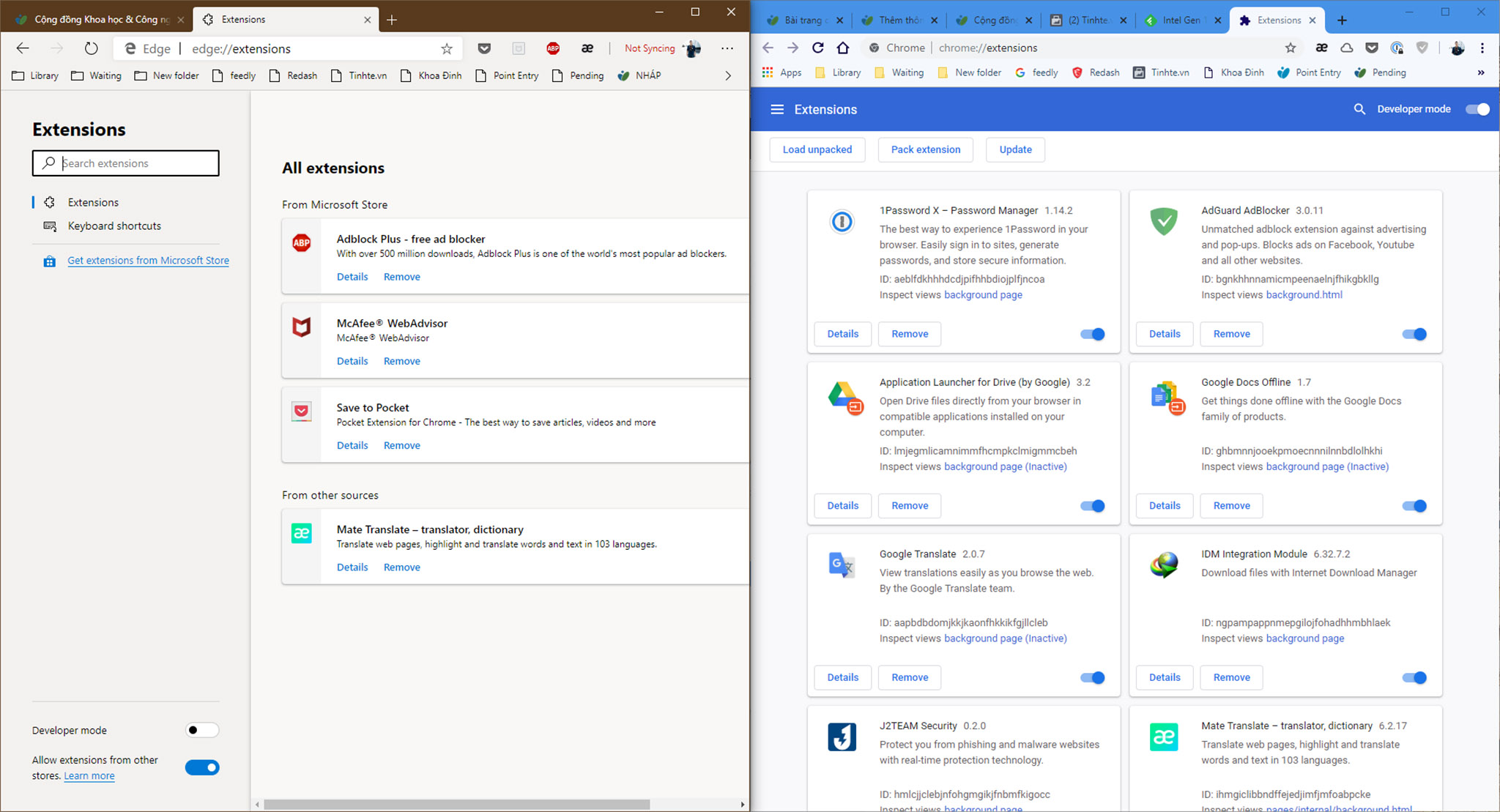This screenshot has height=812, width=1500.
Task: Turn off Chrome Developer mode
Action: click(x=1477, y=109)
